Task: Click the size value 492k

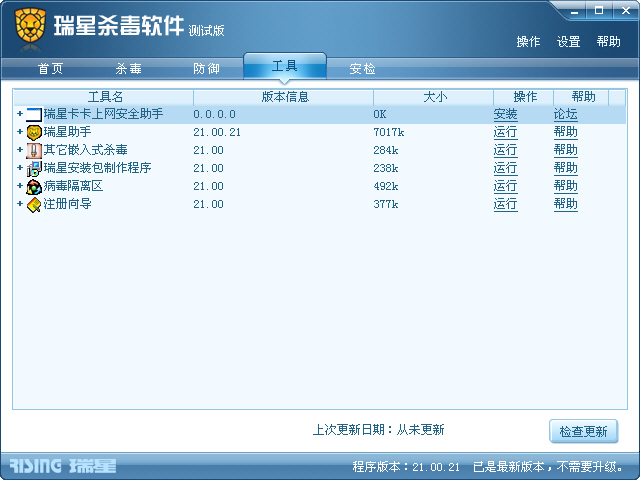Action: click(386, 187)
